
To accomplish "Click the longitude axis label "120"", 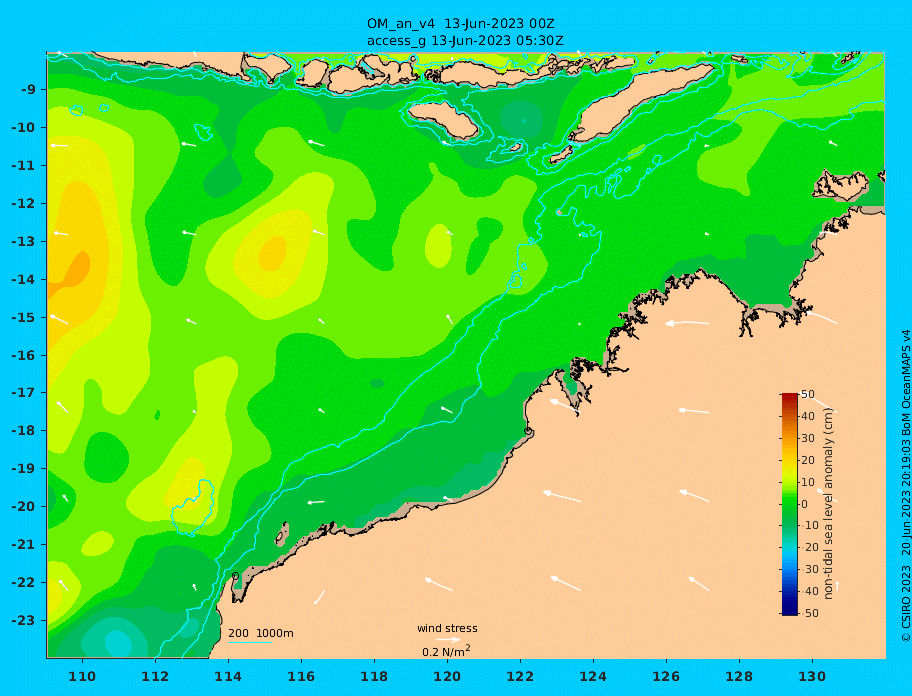I will point(447,676).
